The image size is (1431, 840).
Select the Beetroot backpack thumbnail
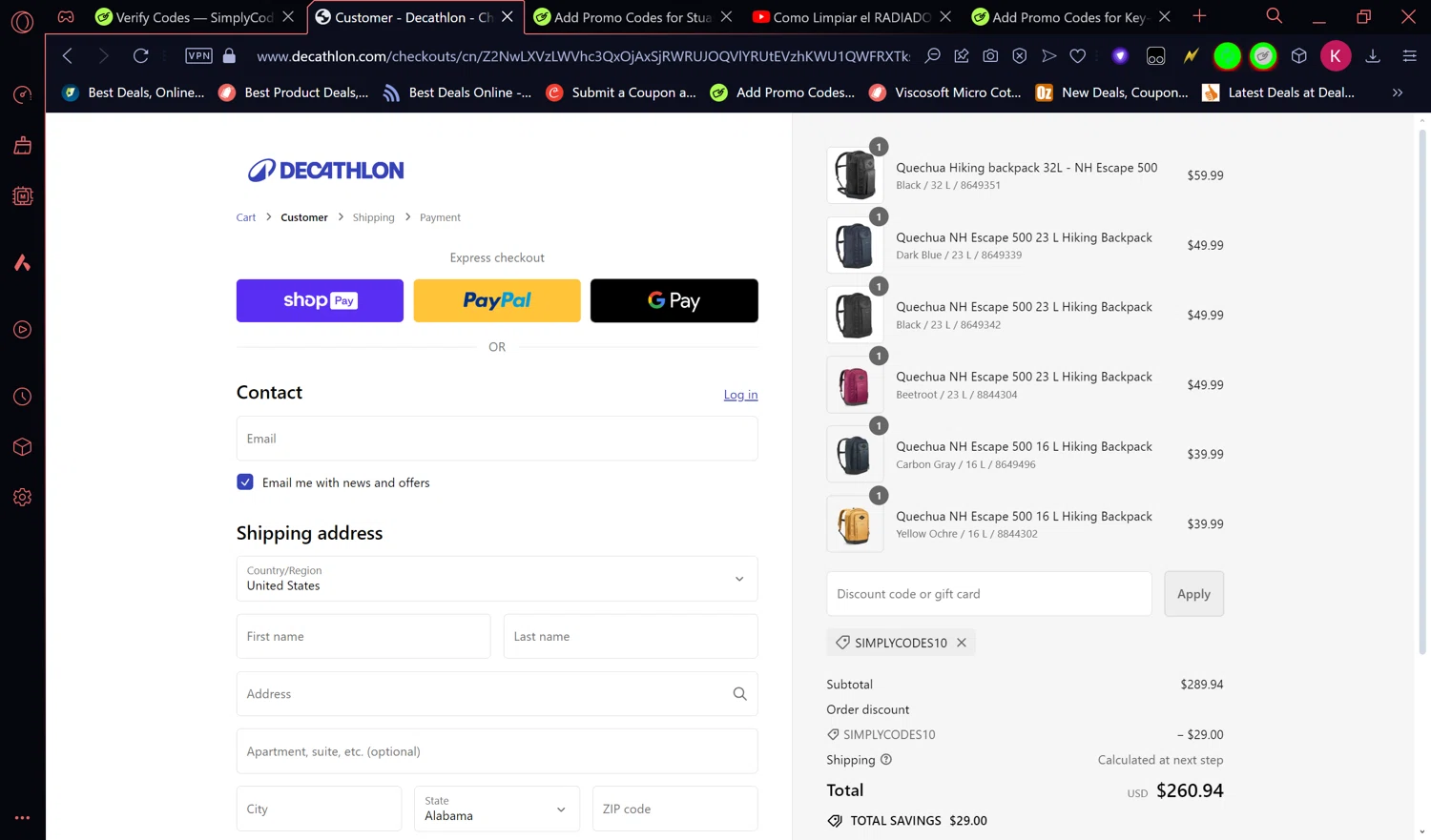pos(855,384)
